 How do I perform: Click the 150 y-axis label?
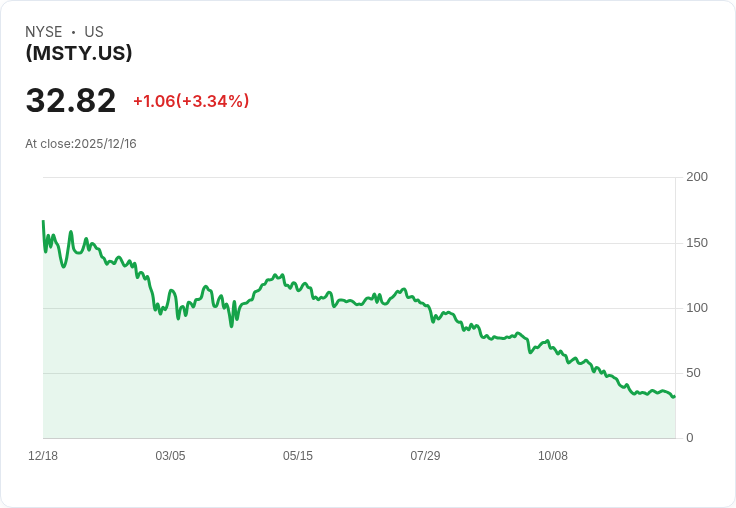point(697,243)
